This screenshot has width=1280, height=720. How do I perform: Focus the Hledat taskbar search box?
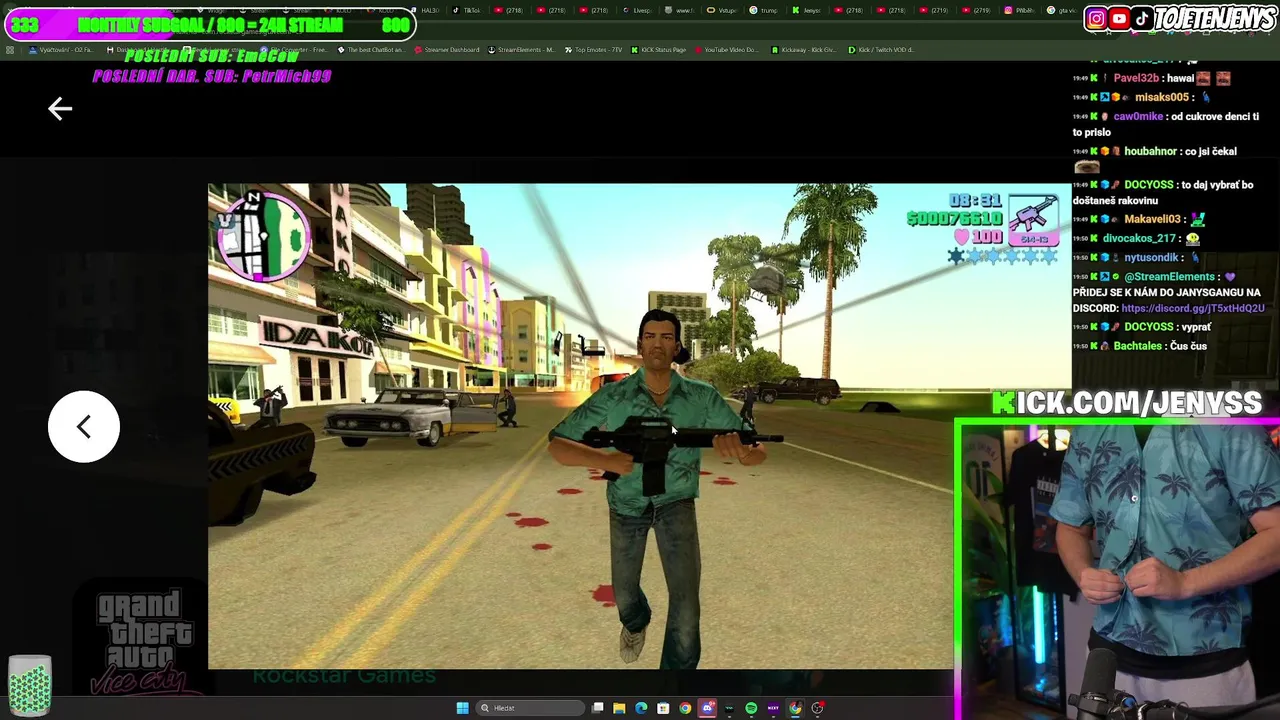coord(530,708)
